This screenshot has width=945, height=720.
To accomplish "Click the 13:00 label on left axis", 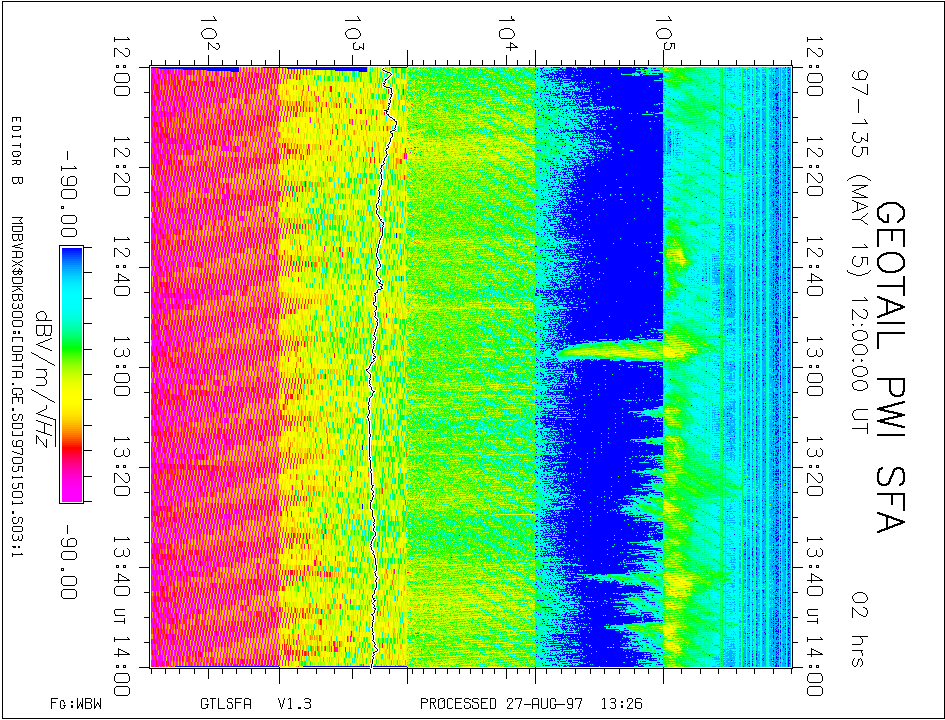I will click(x=127, y=366).
